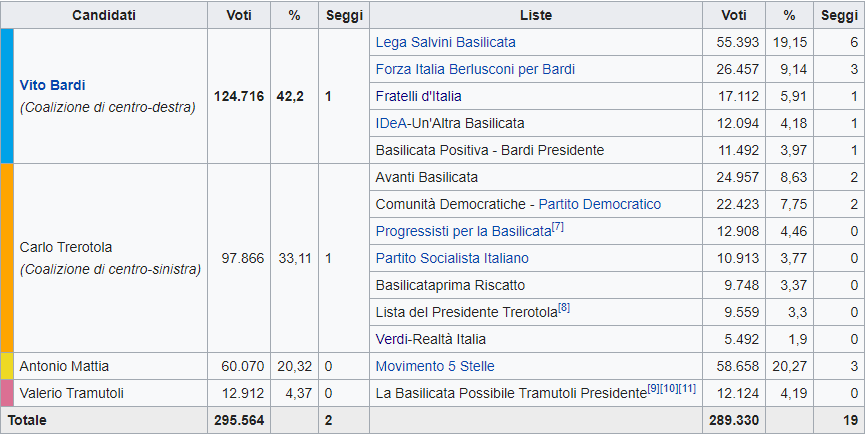Click footnote reference 7
The width and height of the screenshot is (865, 434).
pos(558,227)
